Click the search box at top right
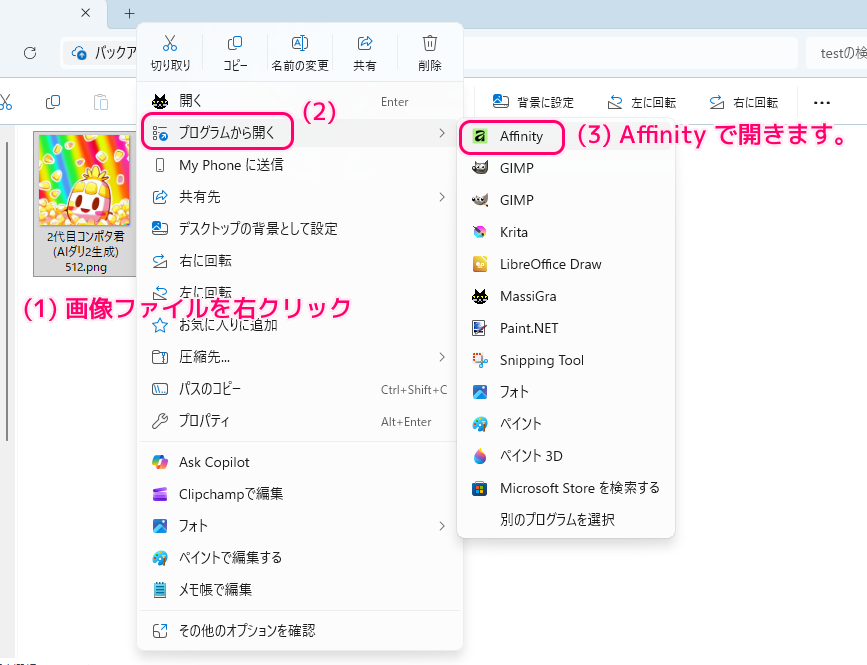The width and height of the screenshot is (867, 665). pyautogui.click(x=840, y=52)
